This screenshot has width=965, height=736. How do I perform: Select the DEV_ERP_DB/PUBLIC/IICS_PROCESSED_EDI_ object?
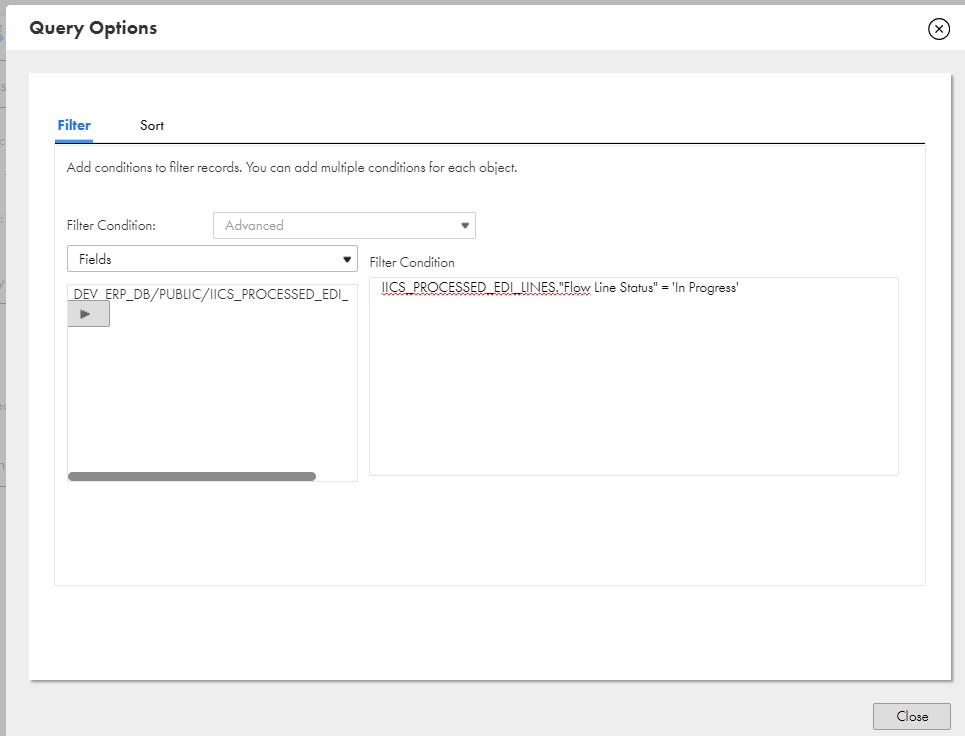coord(211,294)
